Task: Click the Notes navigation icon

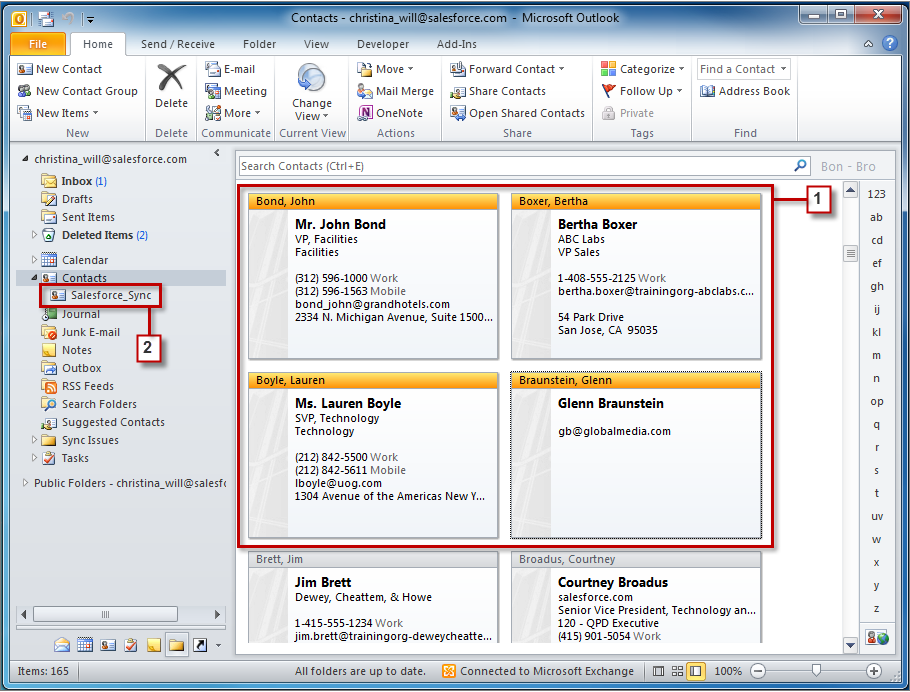Action: tap(154, 644)
